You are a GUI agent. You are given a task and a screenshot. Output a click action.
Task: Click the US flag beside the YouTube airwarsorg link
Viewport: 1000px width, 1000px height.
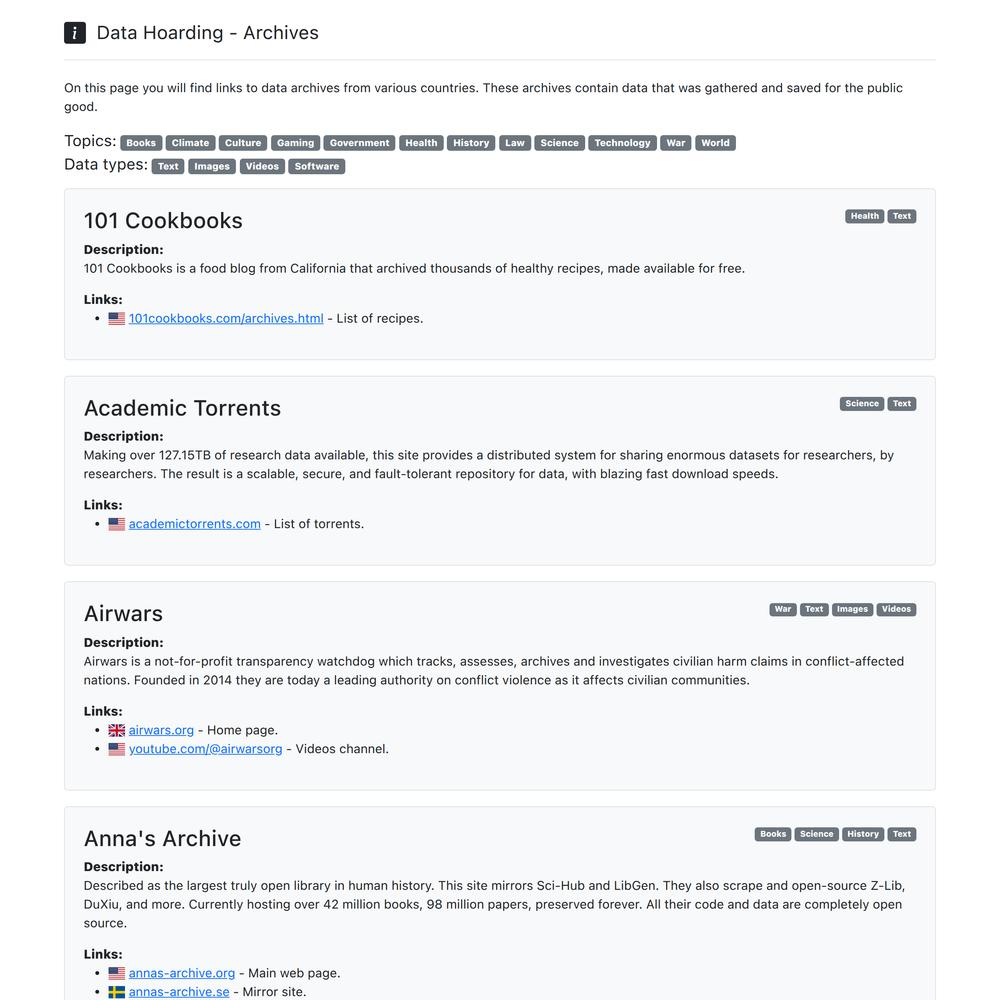pyautogui.click(x=117, y=749)
